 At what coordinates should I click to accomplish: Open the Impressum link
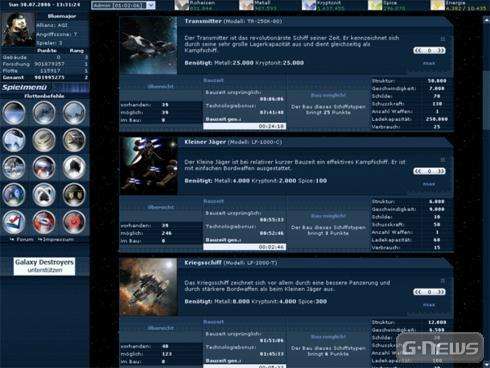[x=56, y=239]
